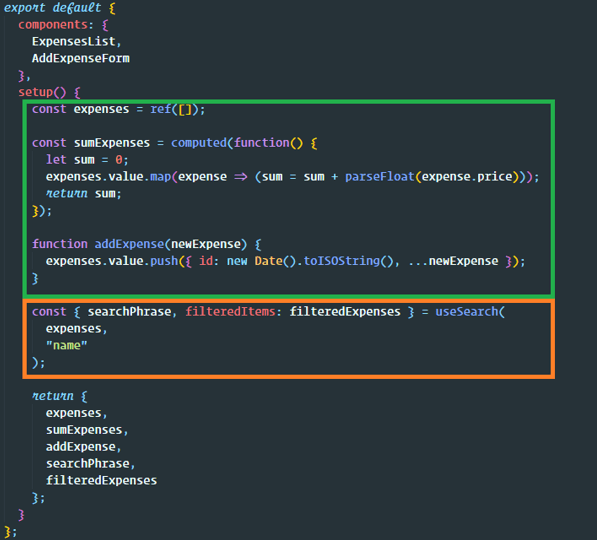Click 'filteredExpenses' alias in the destructuring
This screenshot has width=597, height=540.
point(345,312)
